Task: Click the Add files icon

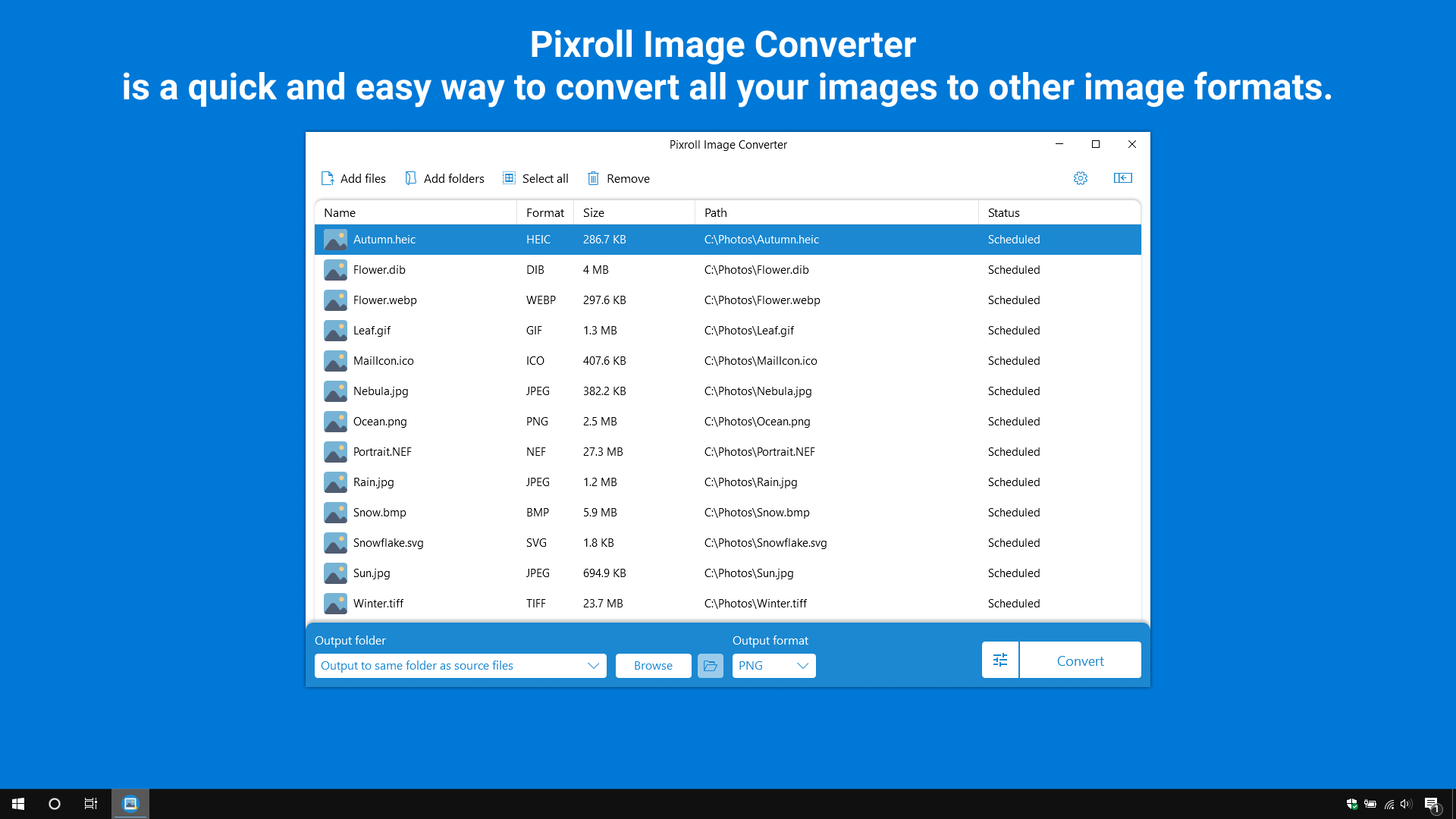Action: (328, 178)
